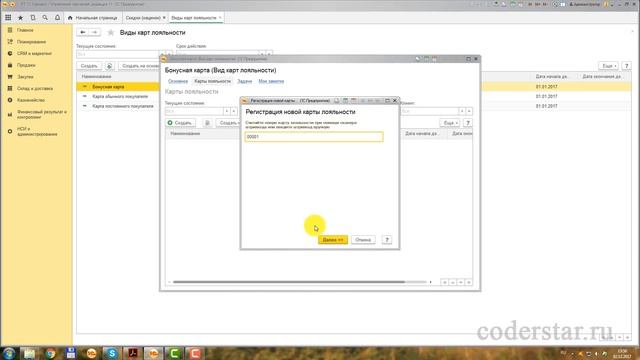
Task: Open the sections menu grid icon
Action: 8,18
